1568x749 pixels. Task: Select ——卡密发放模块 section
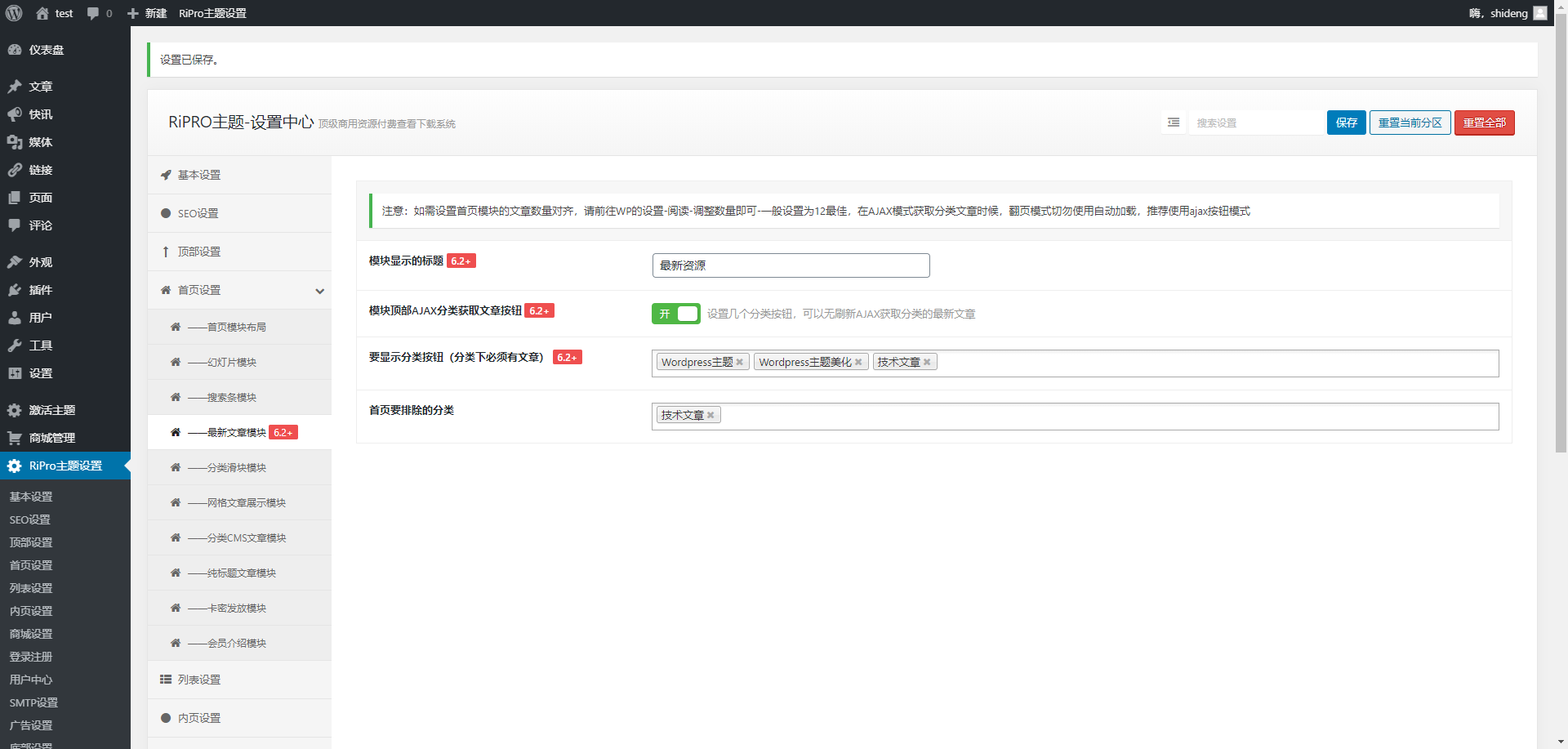coord(239,608)
